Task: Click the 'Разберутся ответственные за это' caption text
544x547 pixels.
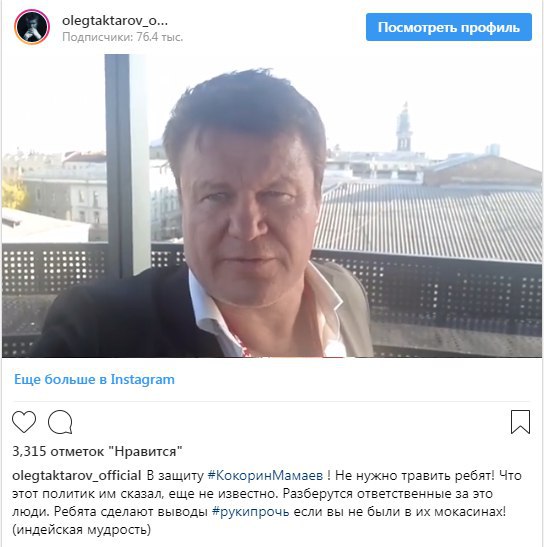Action: [x=387, y=494]
